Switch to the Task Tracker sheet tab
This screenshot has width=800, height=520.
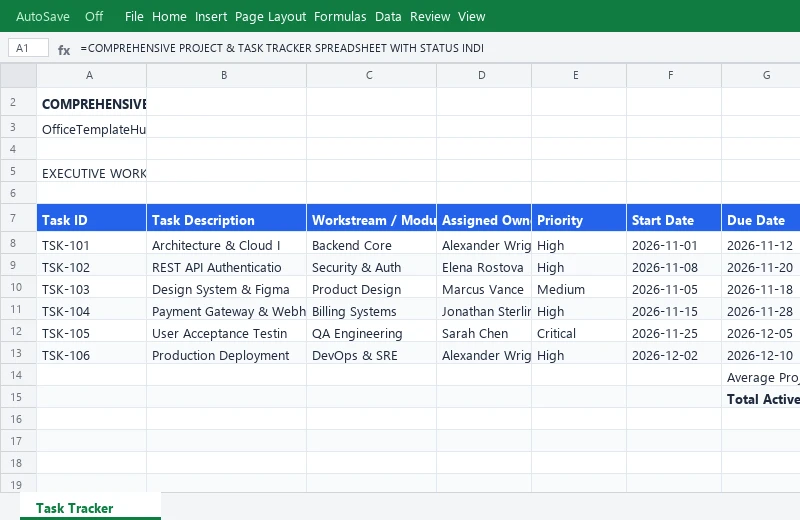tap(90, 507)
